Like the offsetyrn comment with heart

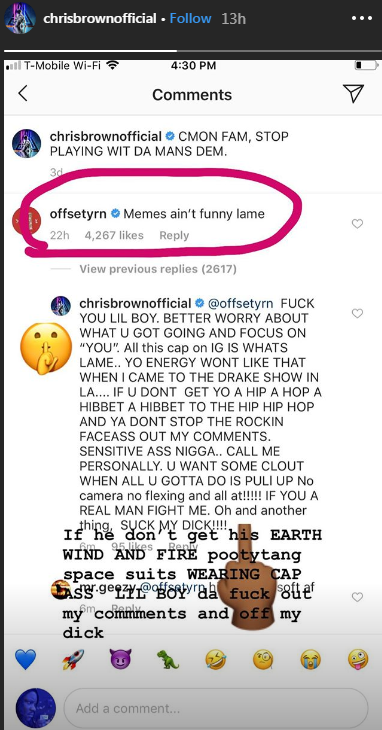(x=357, y=224)
